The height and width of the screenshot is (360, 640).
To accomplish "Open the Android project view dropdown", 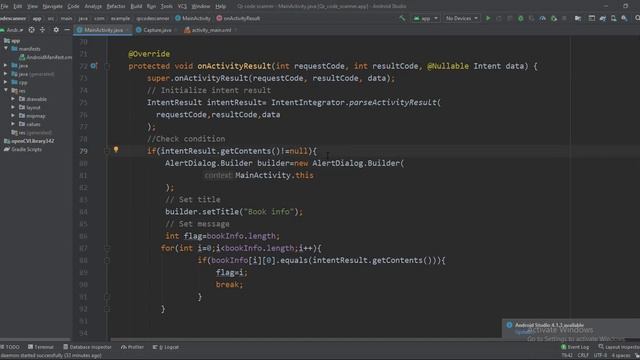I will (x=12, y=30).
